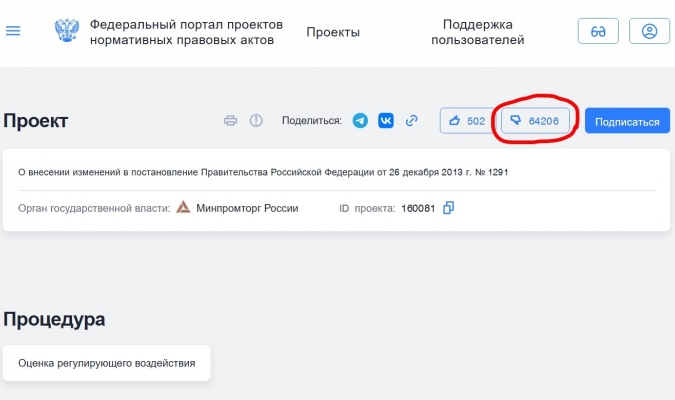Print the project page
The height and width of the screenshot is (400, 675).
point(231,121)
